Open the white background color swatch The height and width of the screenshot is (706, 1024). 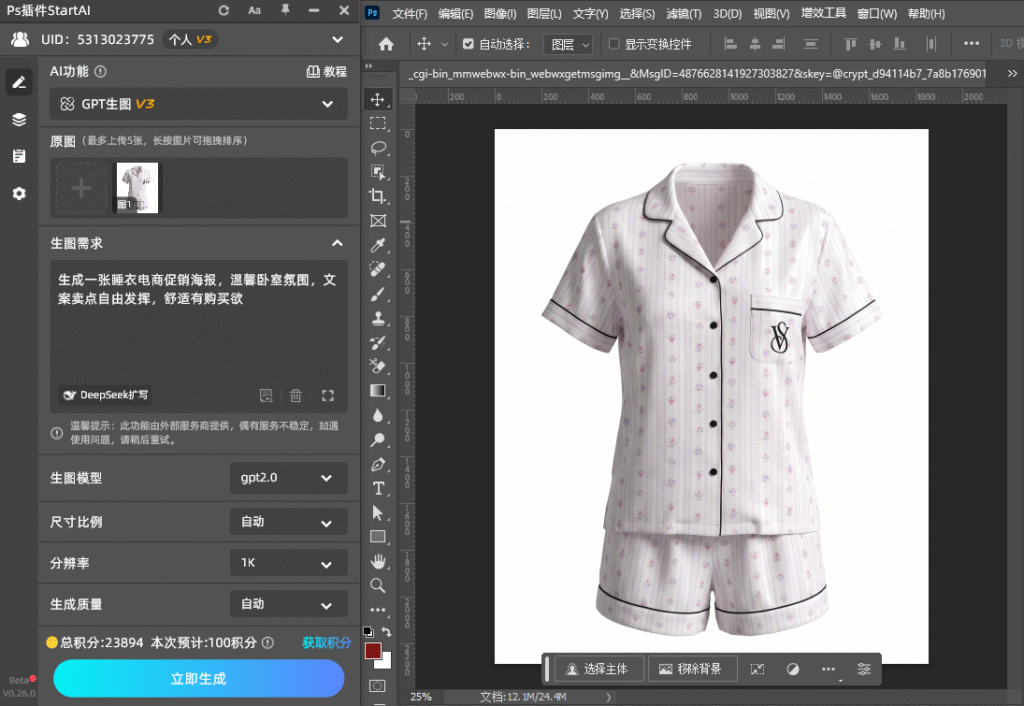[x=385, y=662]
